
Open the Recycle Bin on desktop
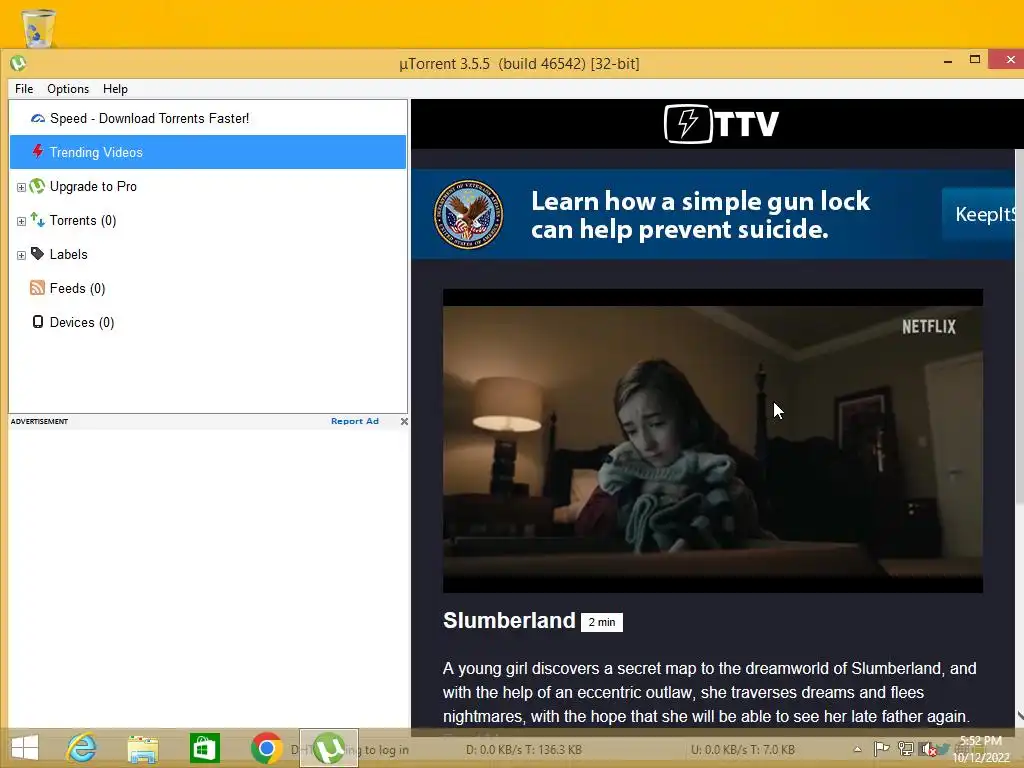tap(39, 27)
